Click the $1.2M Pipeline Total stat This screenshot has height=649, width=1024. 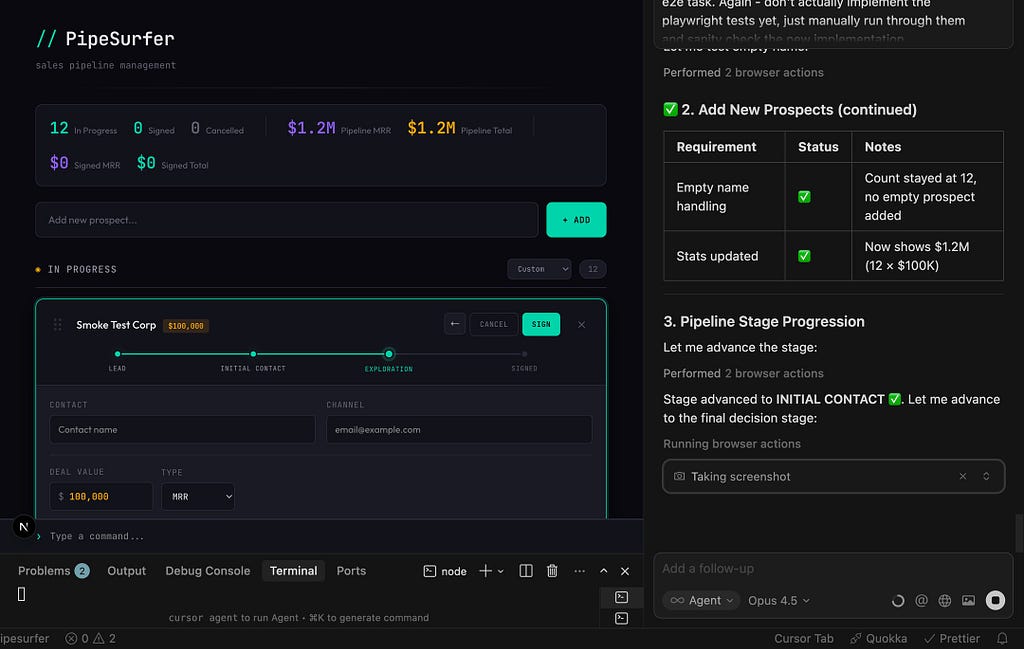pyautogui.click(x=459, y=128)
